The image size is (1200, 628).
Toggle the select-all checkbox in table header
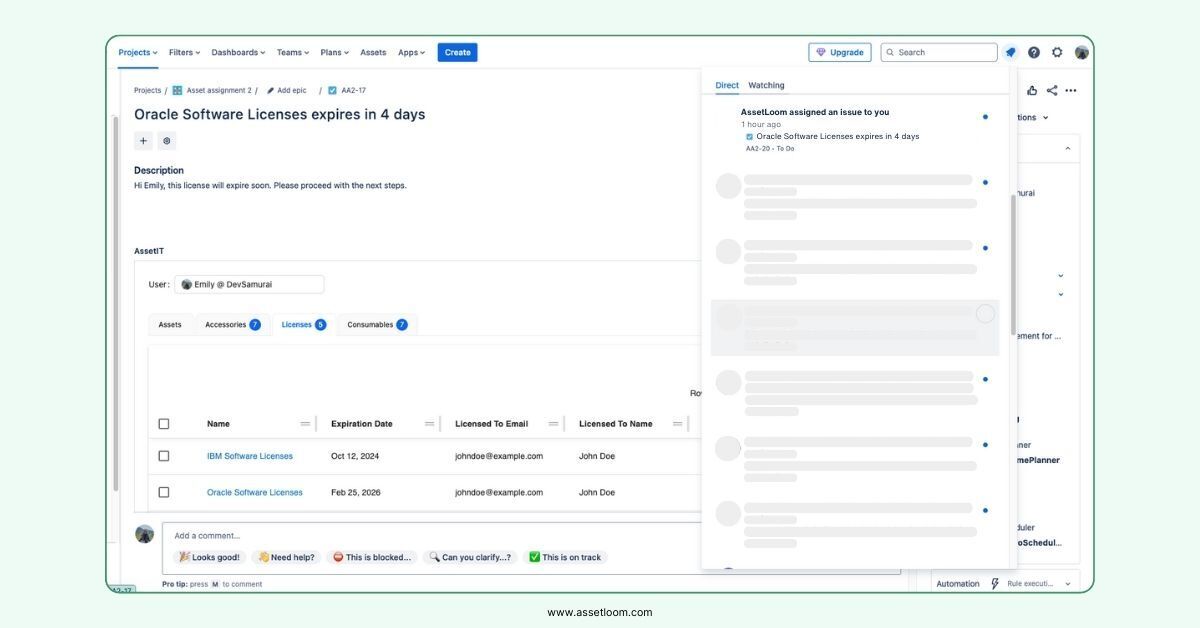(x=164, y=424)
